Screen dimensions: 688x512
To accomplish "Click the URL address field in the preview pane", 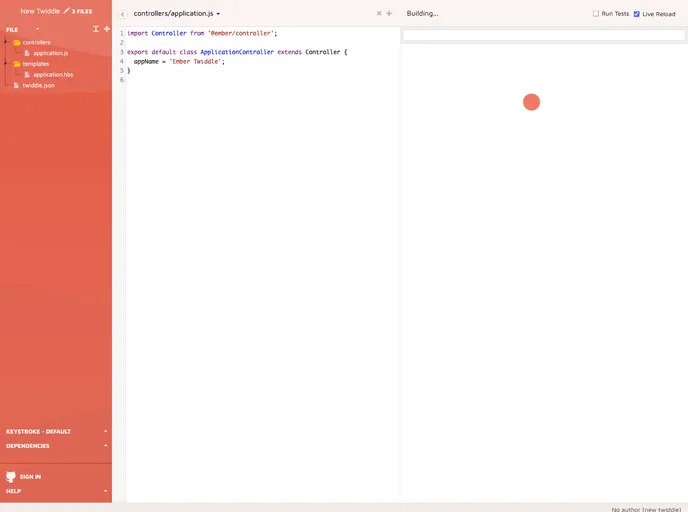I will pos(544,35).
